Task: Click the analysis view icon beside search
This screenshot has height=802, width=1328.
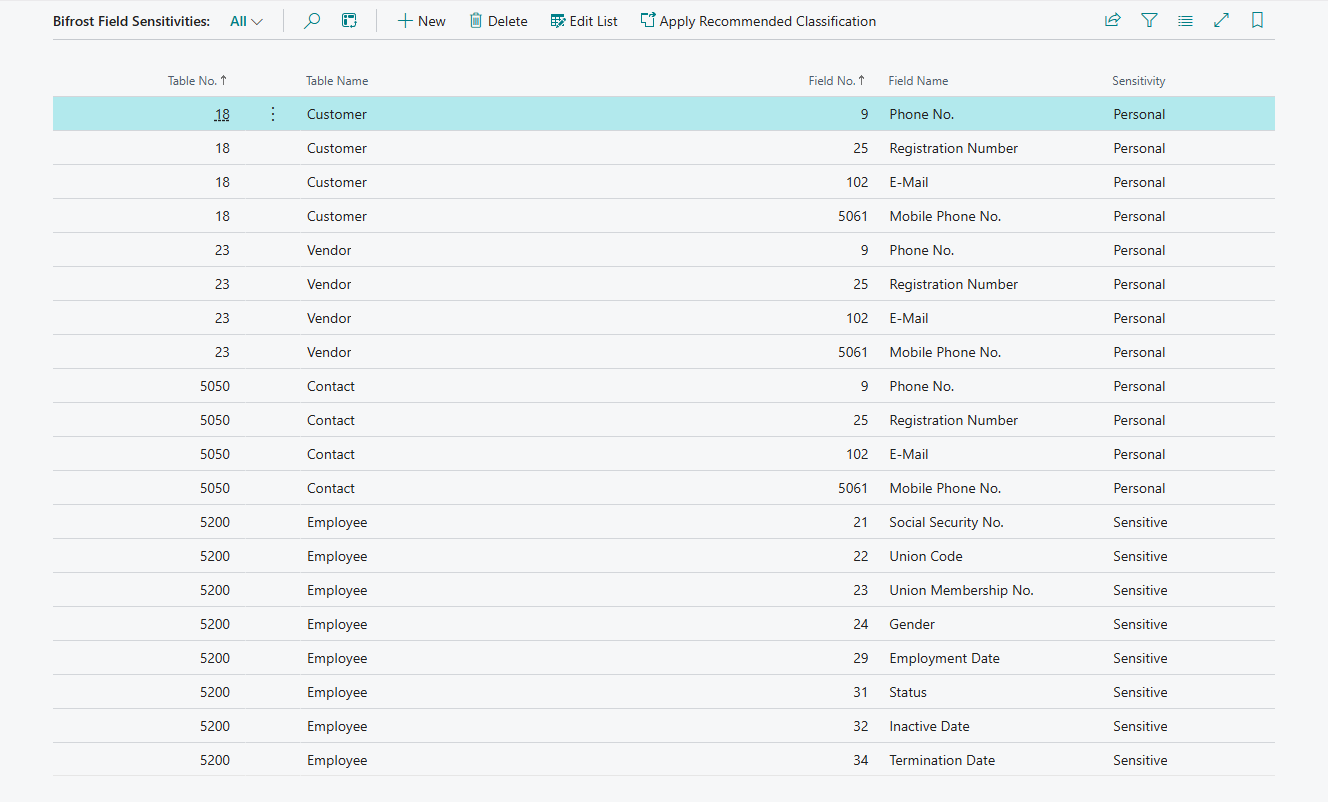Action: pyautogui.click(x=349, y=21)
